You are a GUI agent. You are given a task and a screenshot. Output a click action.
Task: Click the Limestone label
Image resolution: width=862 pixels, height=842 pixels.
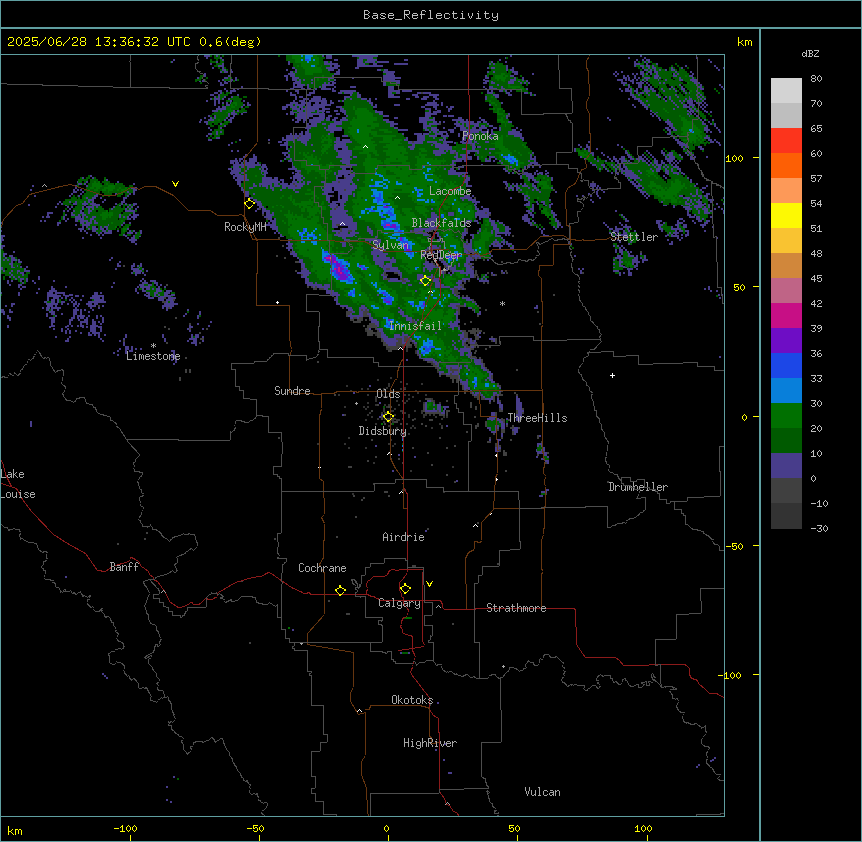pos(153,356)
